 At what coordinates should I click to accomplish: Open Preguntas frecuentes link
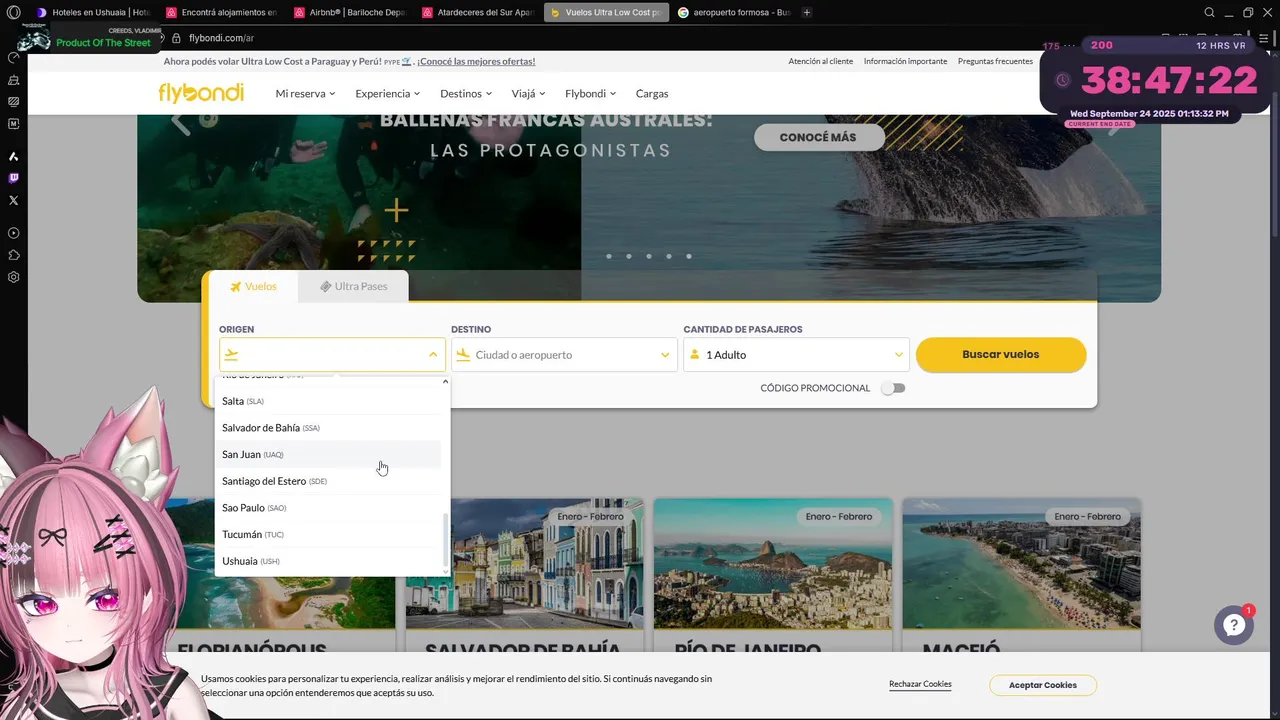point(995,61)
